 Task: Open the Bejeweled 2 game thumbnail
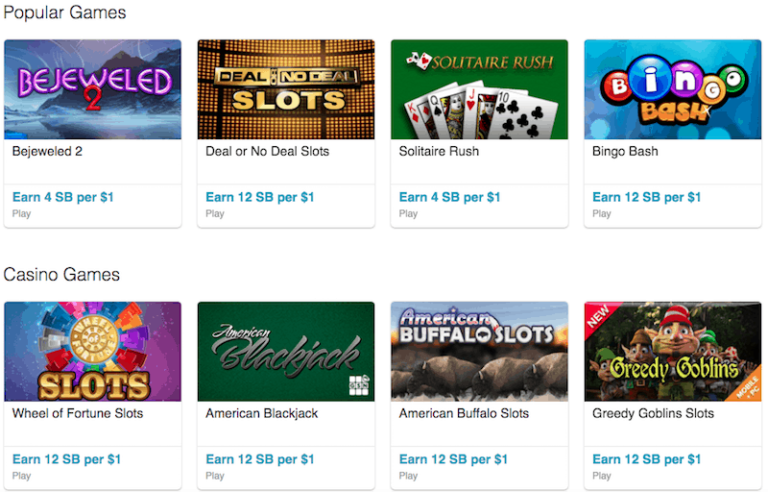pos(93,89)
